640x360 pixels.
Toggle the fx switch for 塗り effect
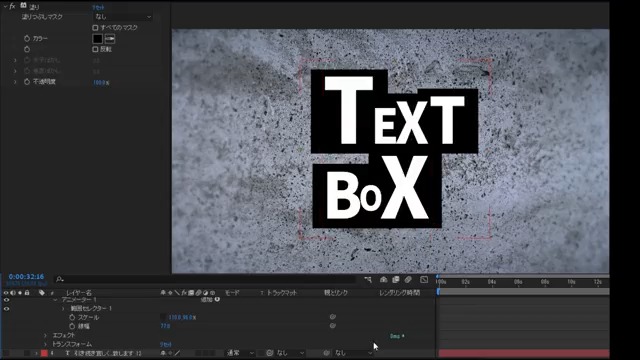click(x=12, y=6)
